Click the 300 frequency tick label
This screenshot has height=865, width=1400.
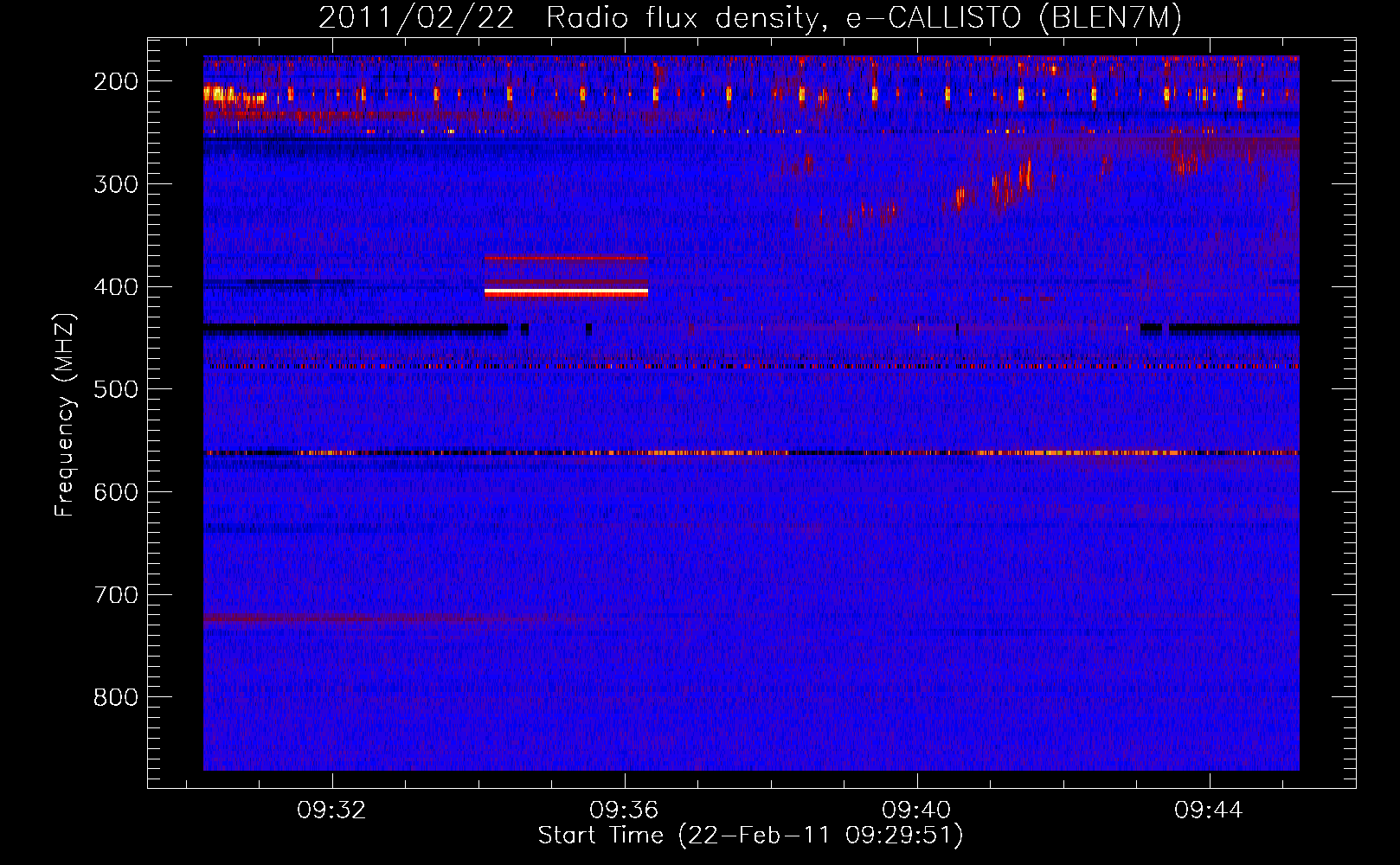pyautogui.click(x=116, y=184)
